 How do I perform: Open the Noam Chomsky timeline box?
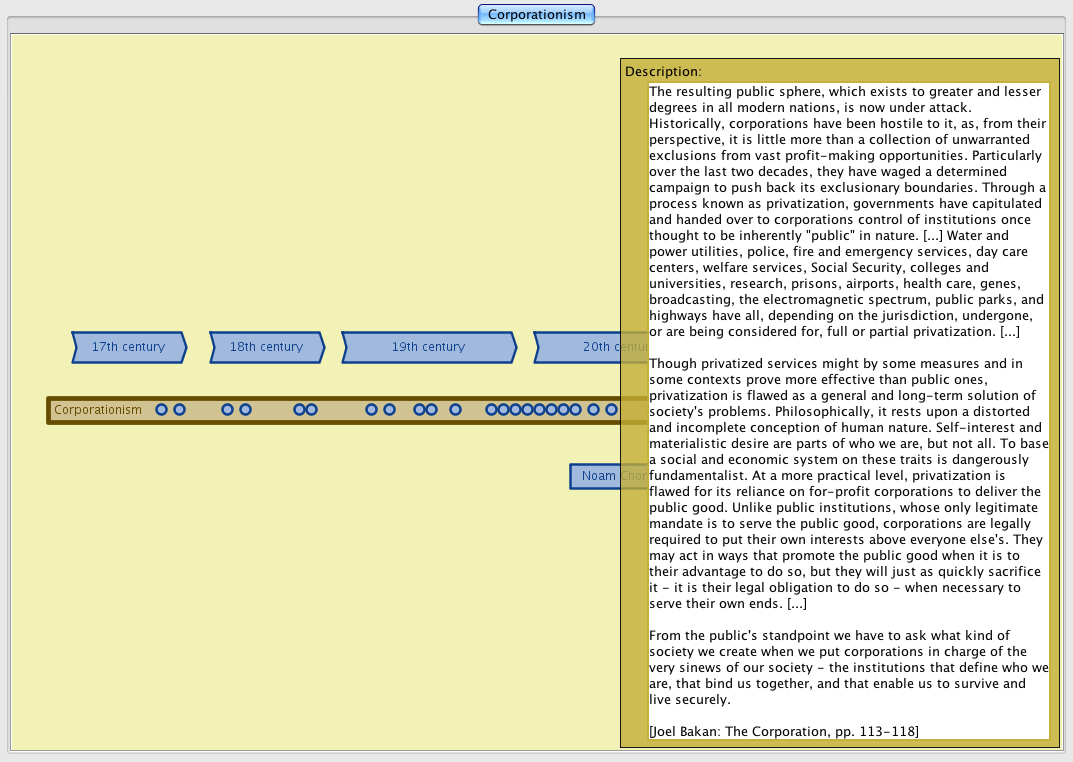595,476
